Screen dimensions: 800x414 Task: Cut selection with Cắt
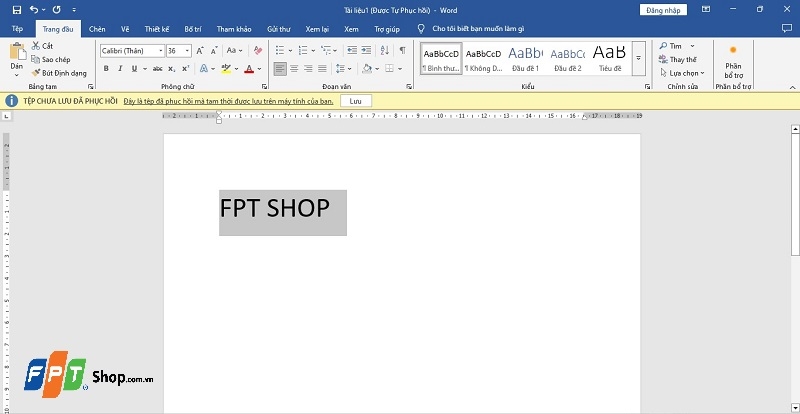pyautogui.click(x=42, y=46)
